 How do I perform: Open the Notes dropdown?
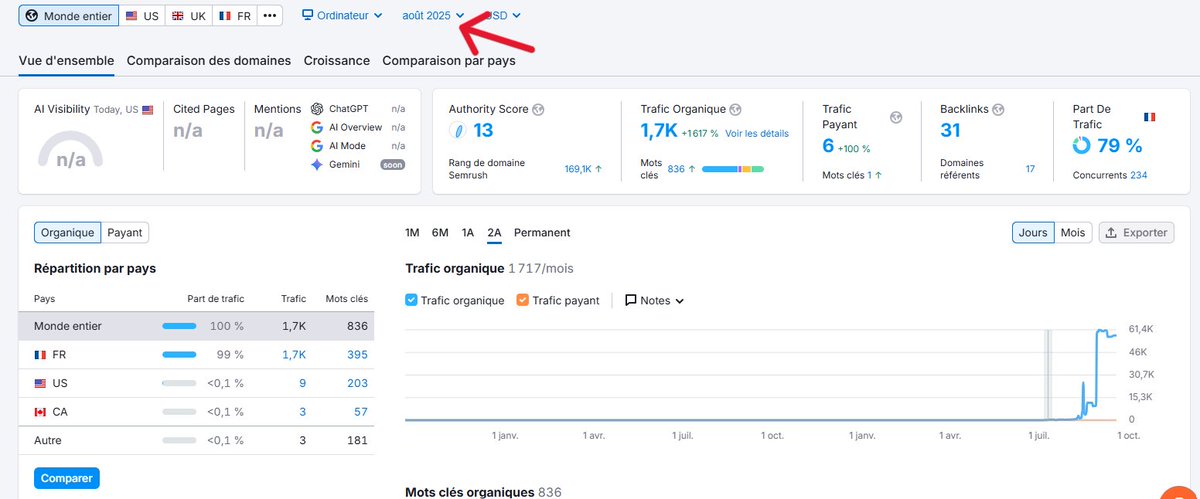[654, 300]
